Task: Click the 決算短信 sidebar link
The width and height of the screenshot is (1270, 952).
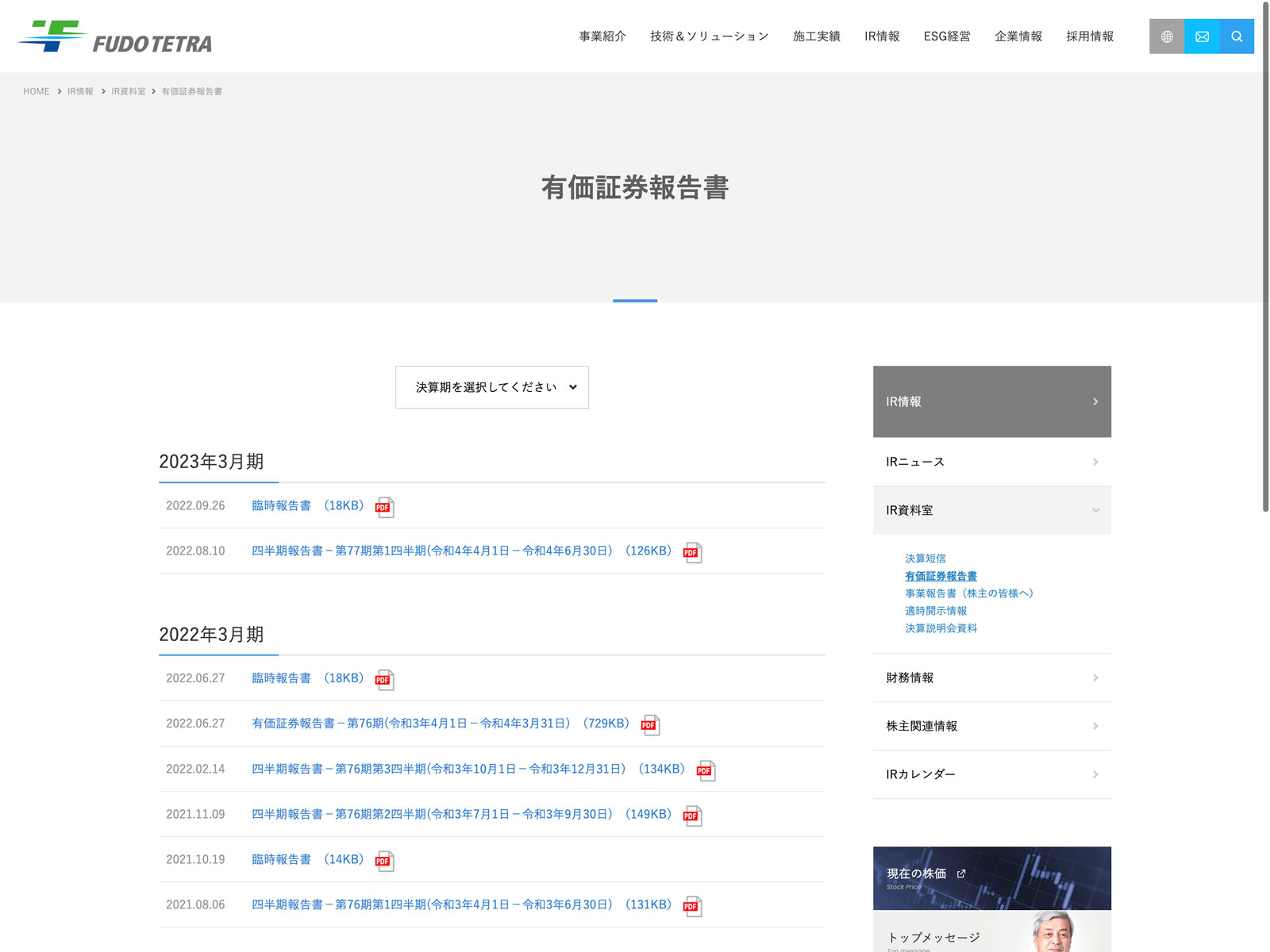Action: point(925,559)
